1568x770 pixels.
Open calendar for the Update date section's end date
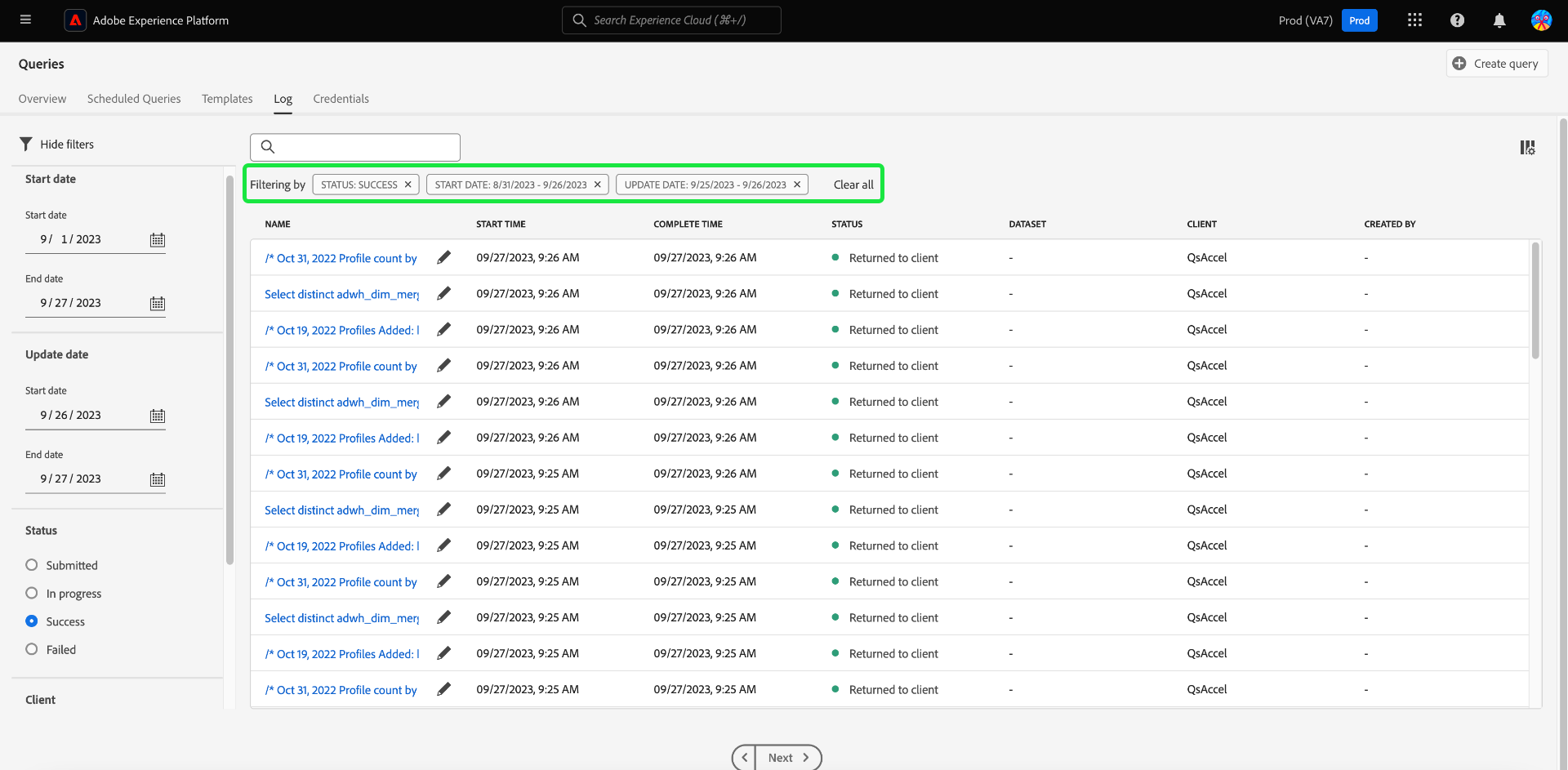pyautogui.click(x=158, y=479)
